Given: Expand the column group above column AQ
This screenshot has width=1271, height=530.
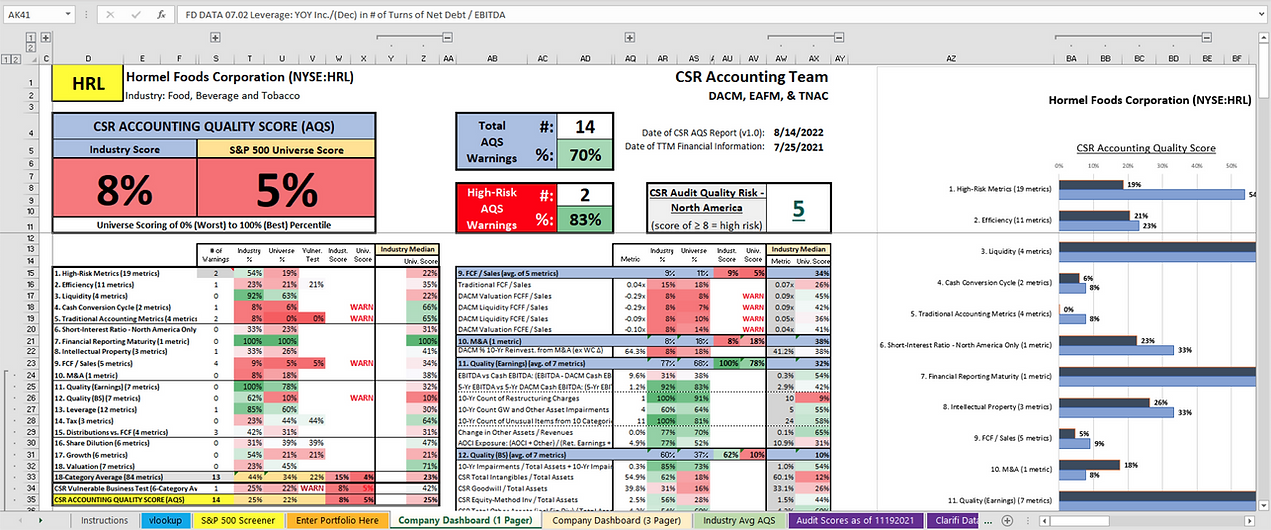Looking at the screenshot, I should 630,36.
